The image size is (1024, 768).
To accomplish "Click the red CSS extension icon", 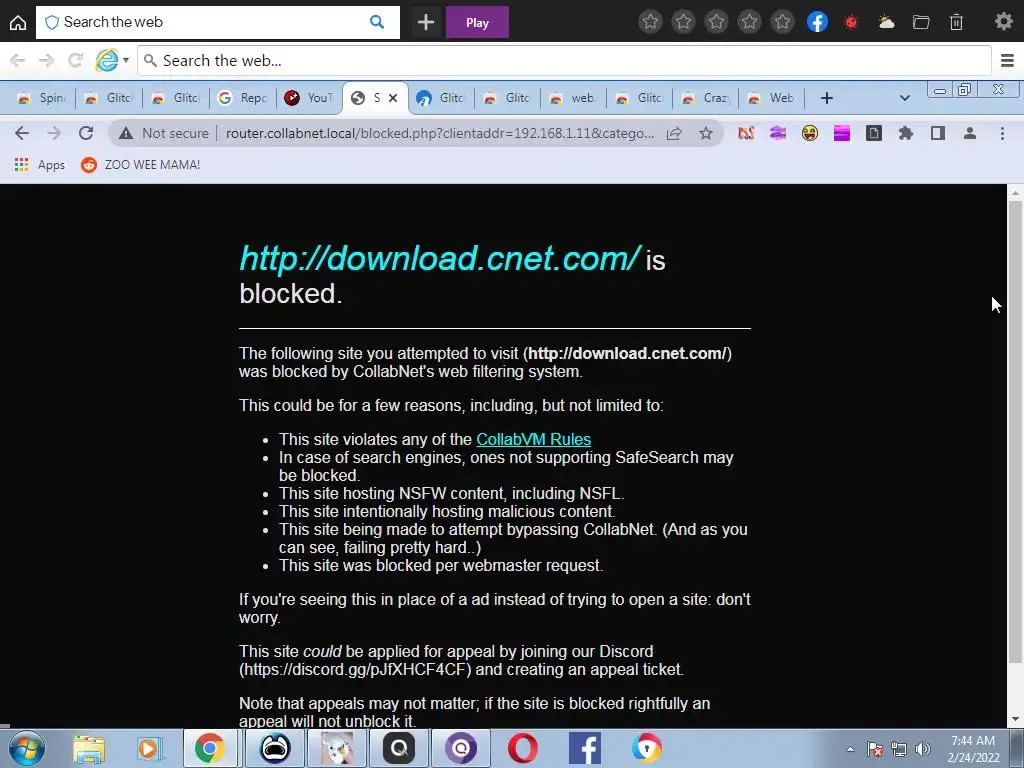I will (746, 133).
